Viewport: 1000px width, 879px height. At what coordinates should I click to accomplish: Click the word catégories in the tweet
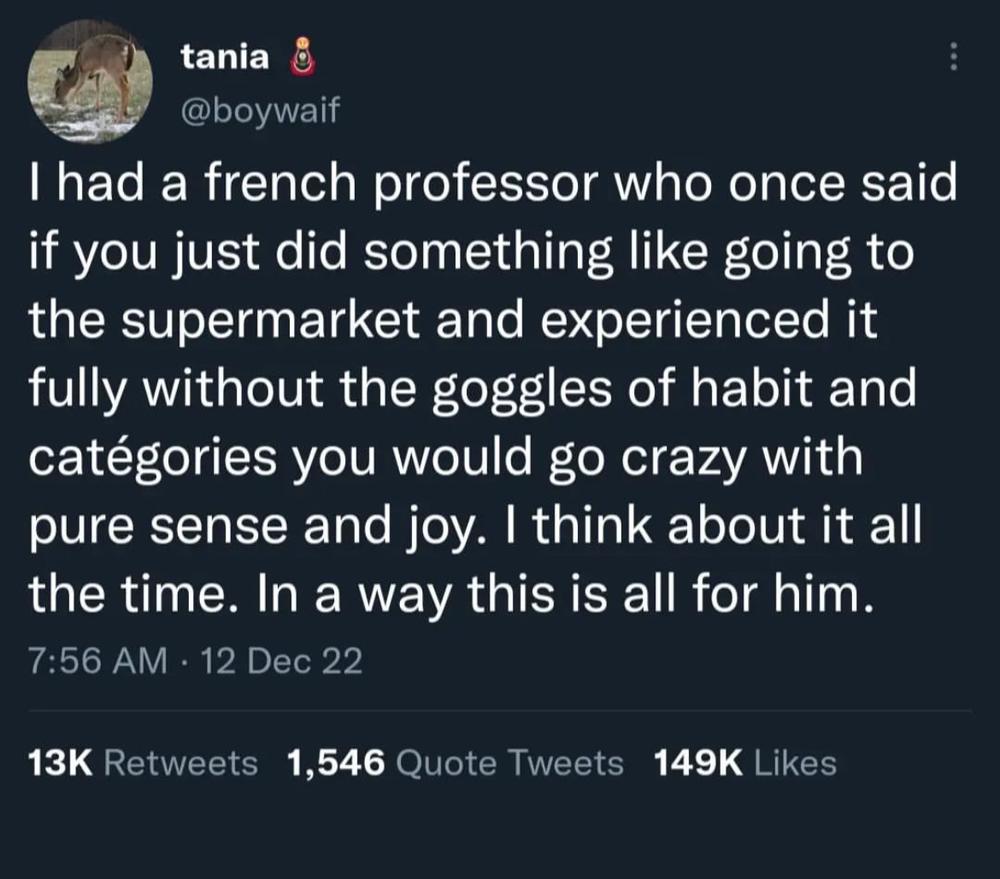pyautogui.click(x=152, y=459)
